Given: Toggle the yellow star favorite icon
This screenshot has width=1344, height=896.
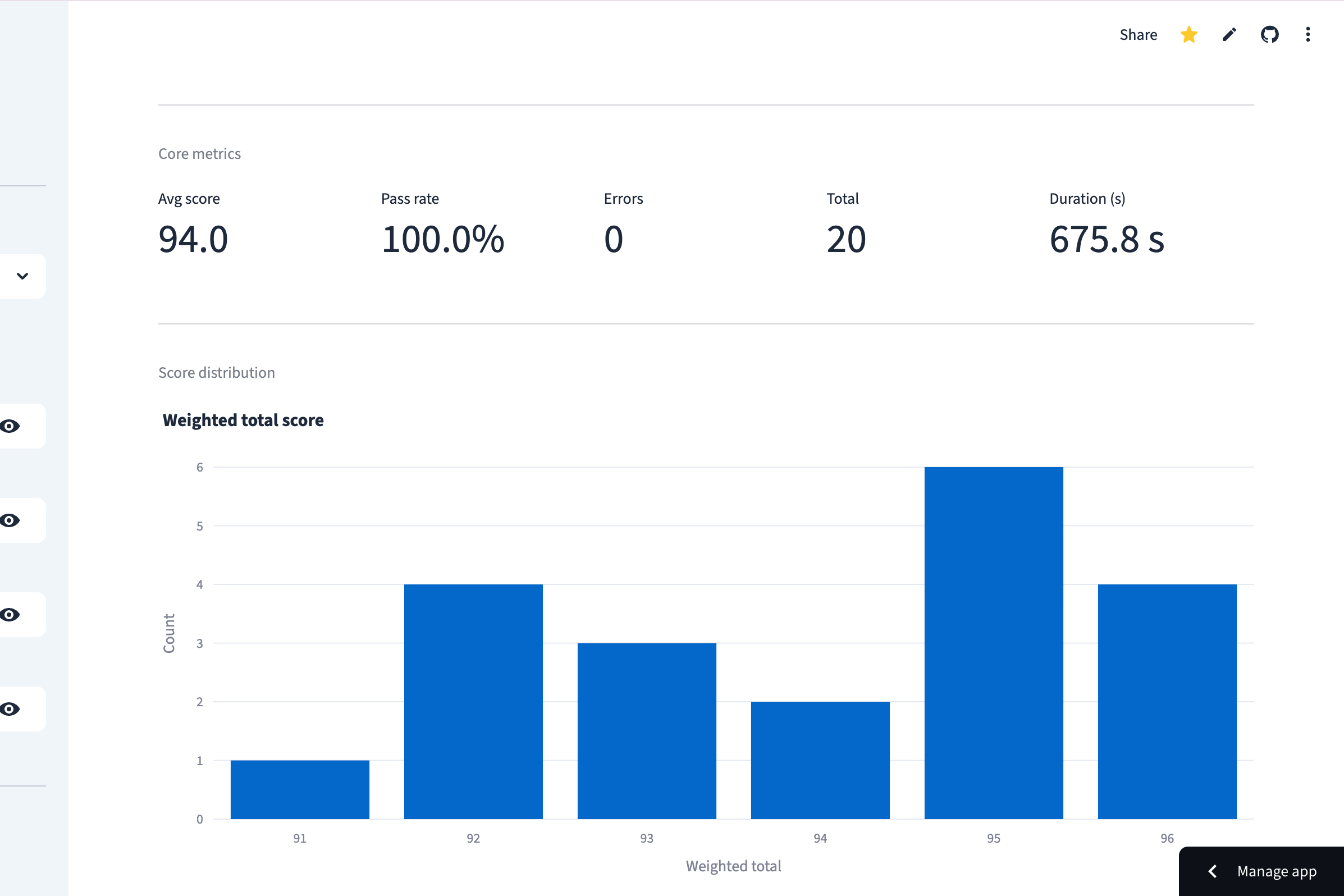Looking at the screenshot, I should (1188, 35).
